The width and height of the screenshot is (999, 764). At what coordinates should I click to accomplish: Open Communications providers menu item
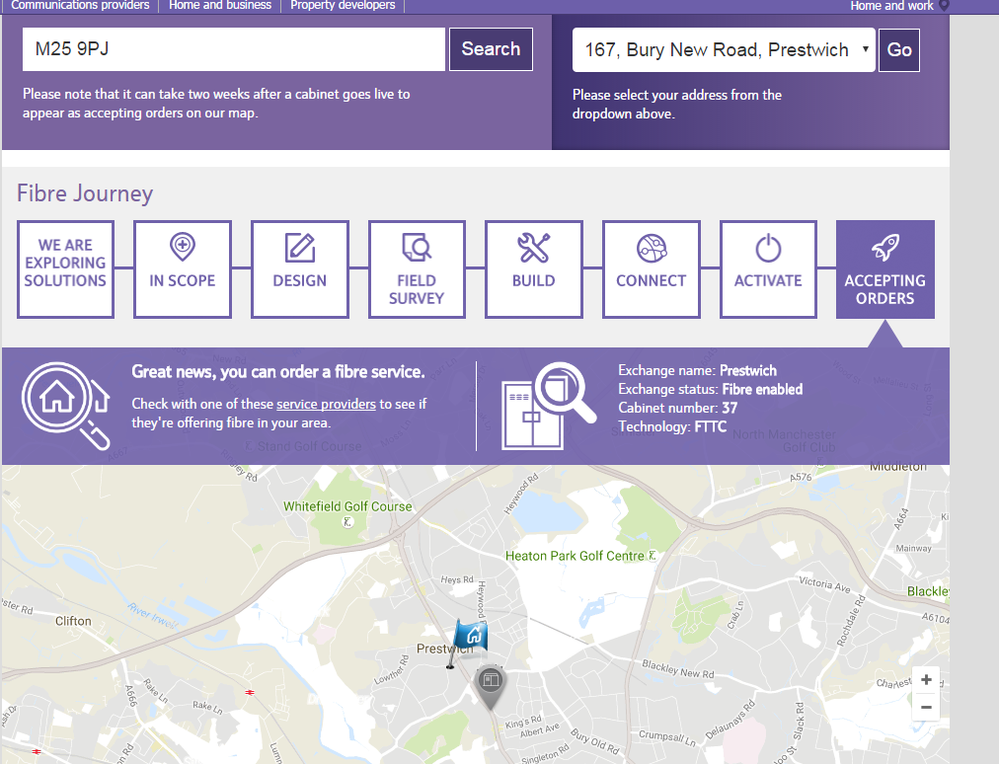(x=80, y=6)
